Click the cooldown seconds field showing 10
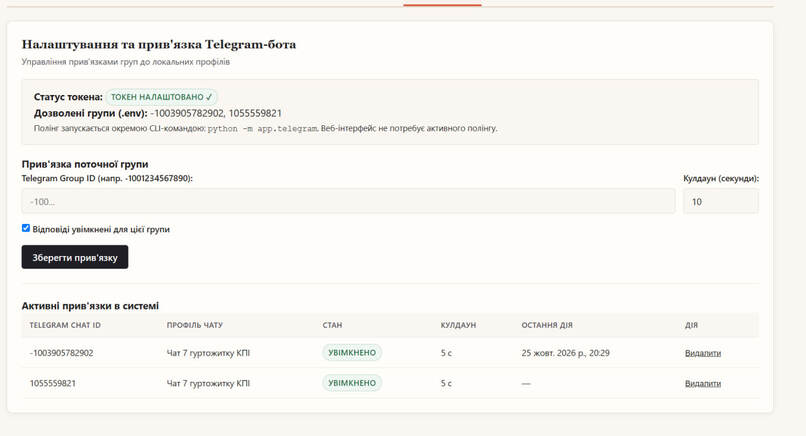 pos(721,201)
